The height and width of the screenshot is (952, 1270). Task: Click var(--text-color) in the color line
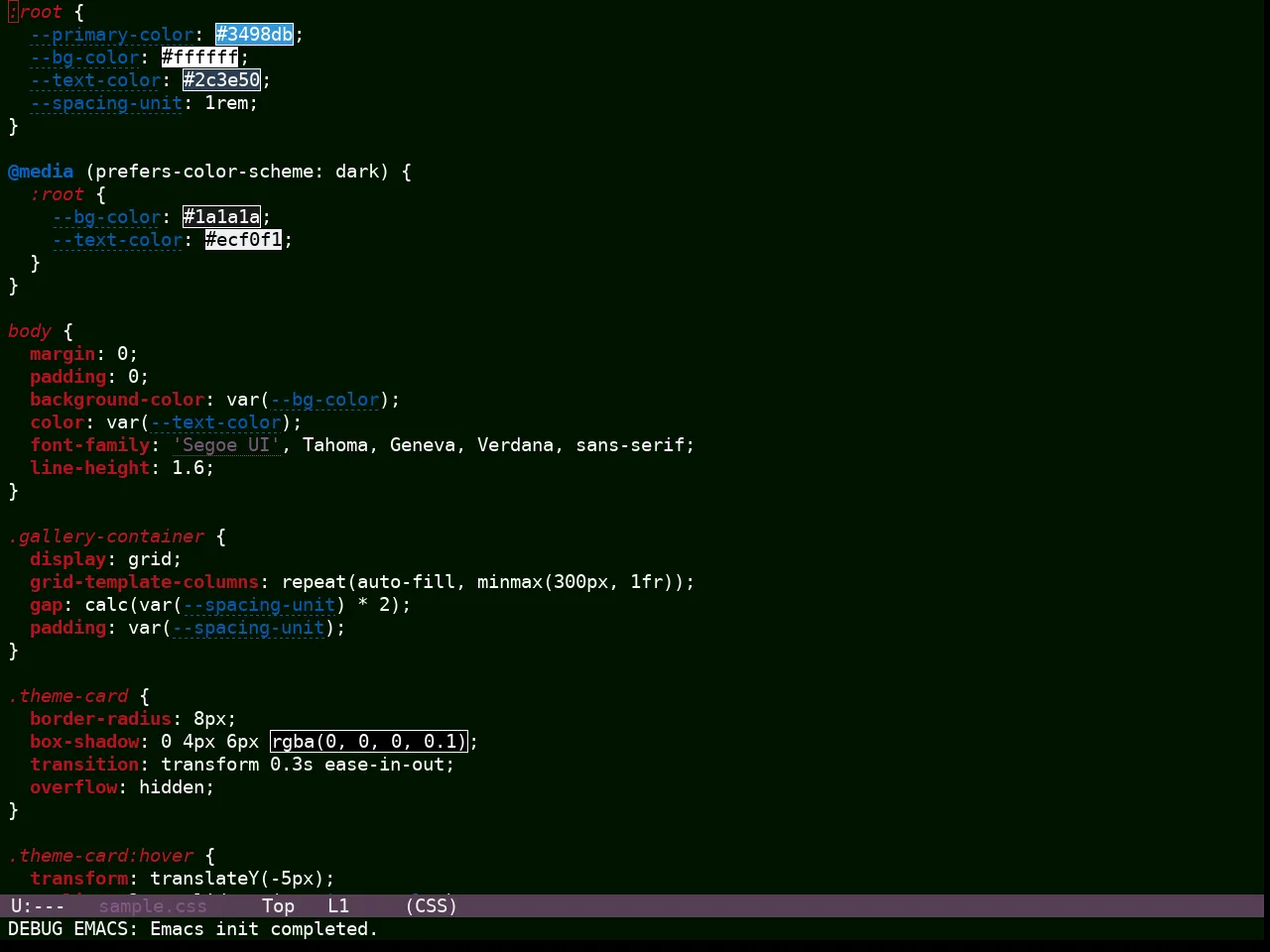click(199, 422)
